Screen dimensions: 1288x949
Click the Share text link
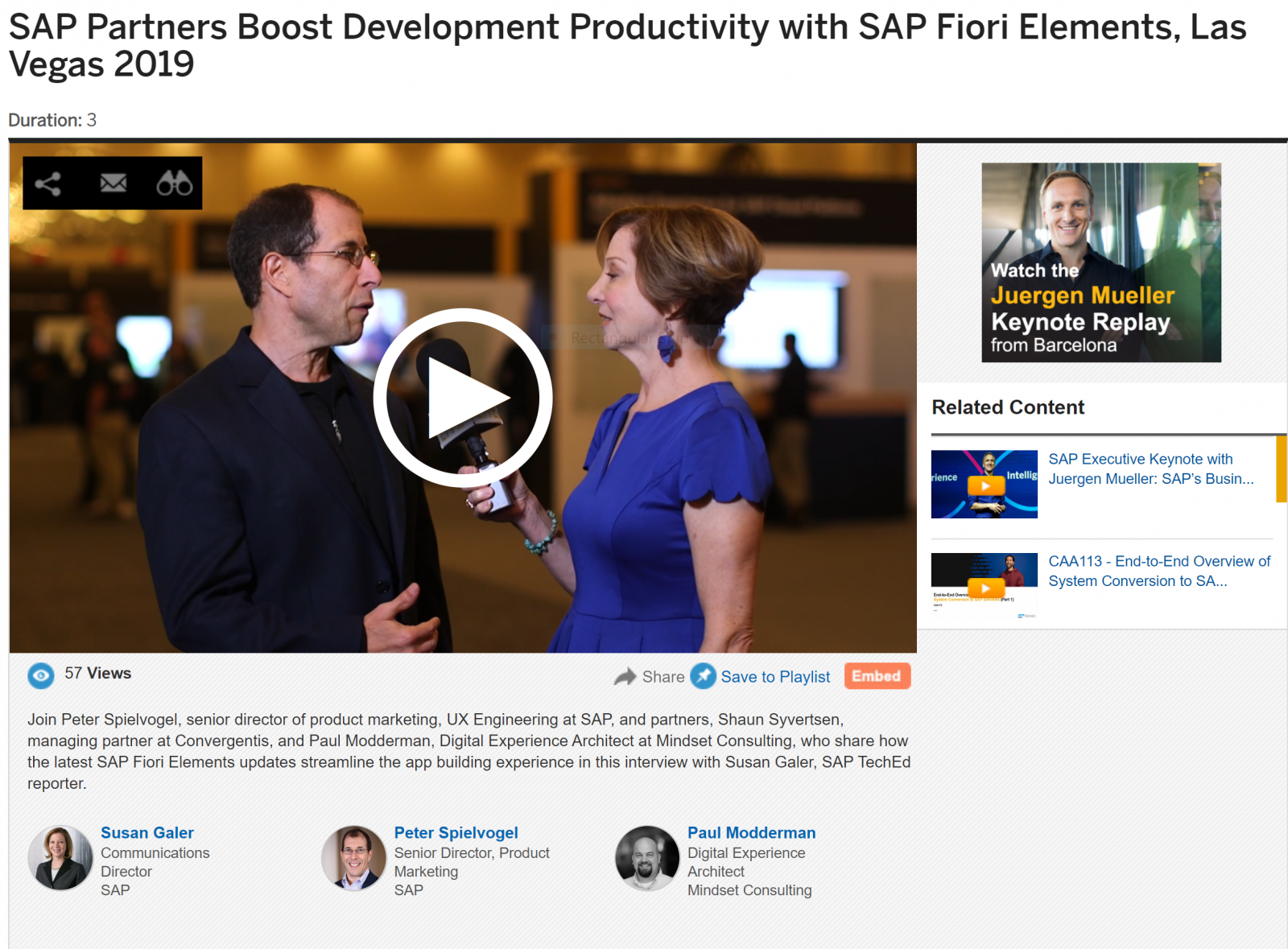tap(663, 677)
